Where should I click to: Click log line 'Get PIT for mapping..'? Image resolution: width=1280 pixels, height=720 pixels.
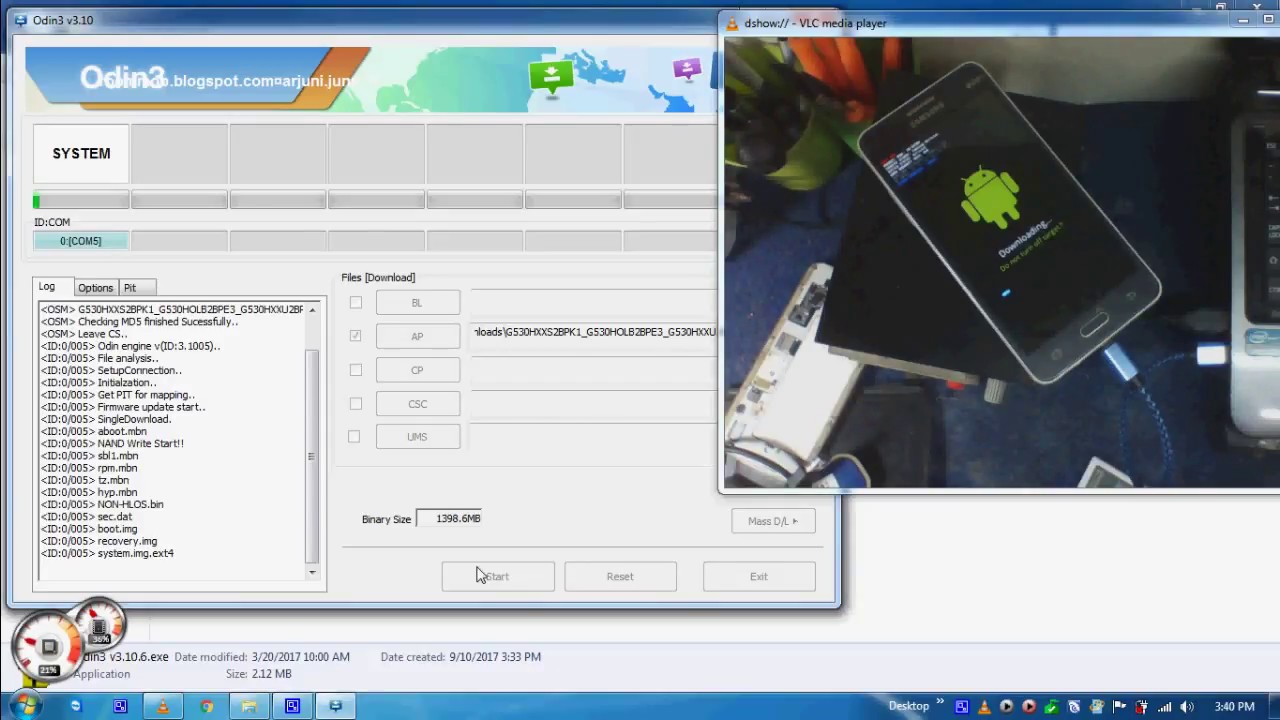[x=118, y=395]
